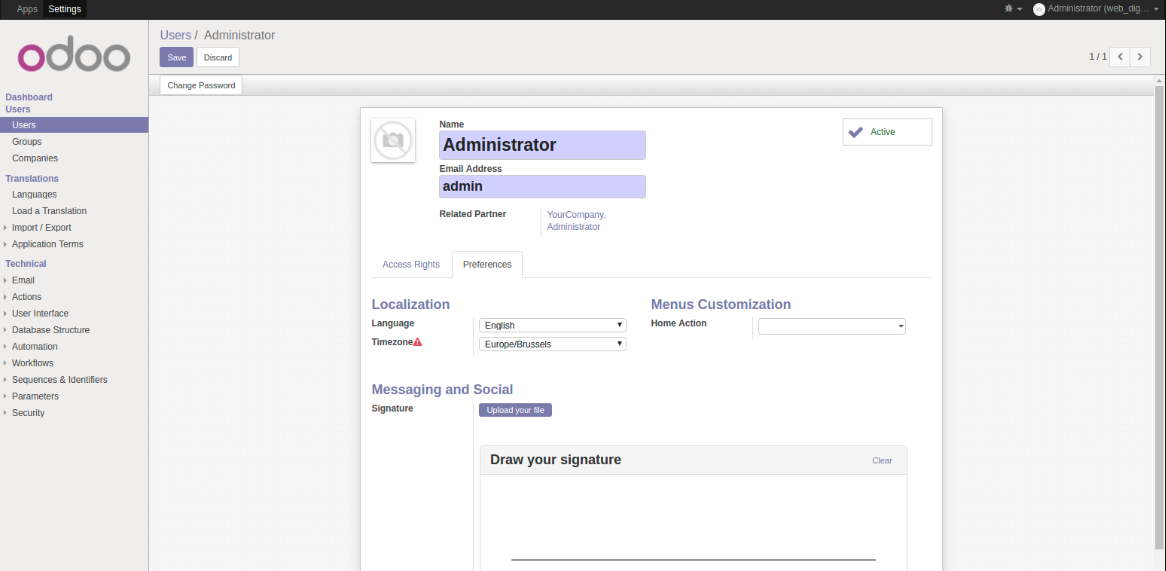The height and width of the screenshot is (571, 1166).
Task: Clear the drawn signature
Action: click(882, 461)
